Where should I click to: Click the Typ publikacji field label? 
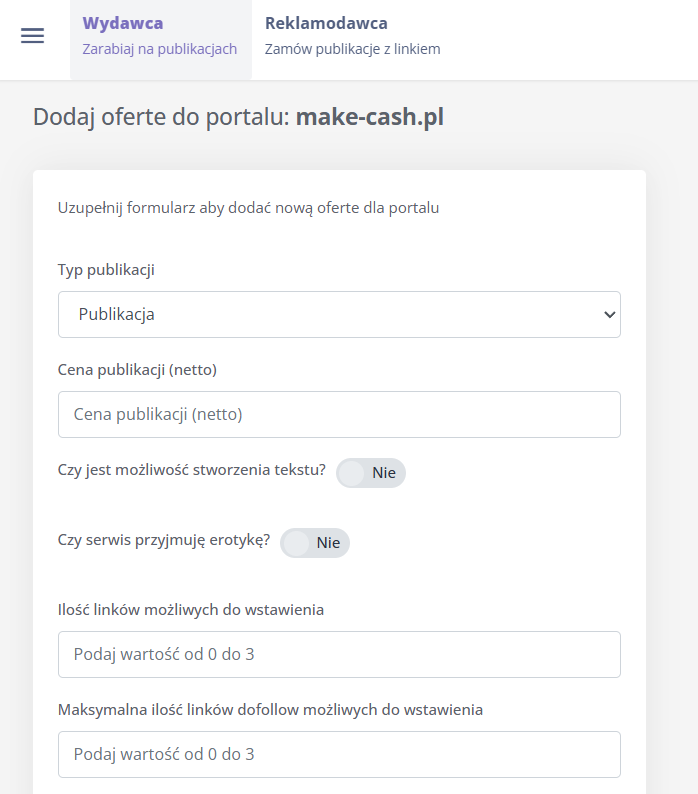[x=106, y=270]
